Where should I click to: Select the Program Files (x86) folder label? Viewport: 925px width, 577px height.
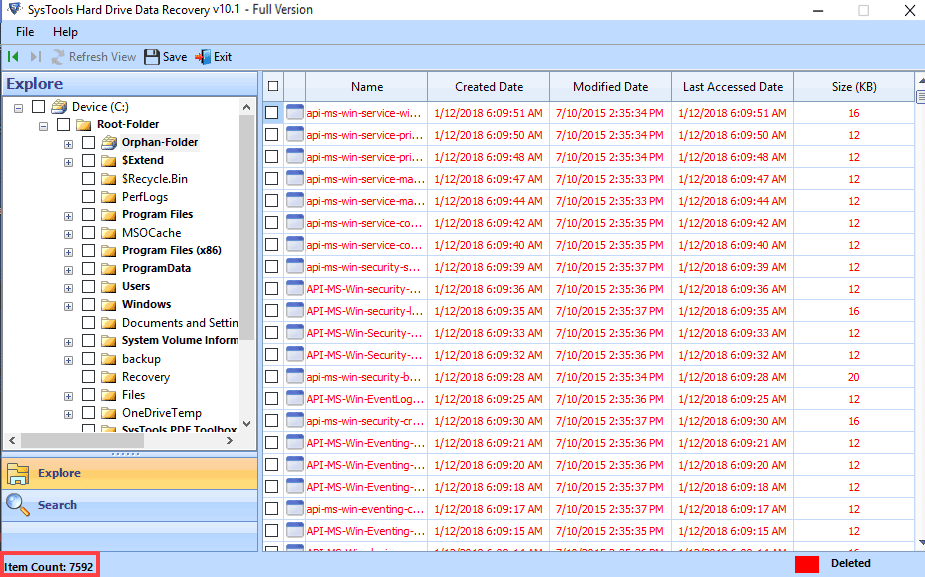(172, 250)
